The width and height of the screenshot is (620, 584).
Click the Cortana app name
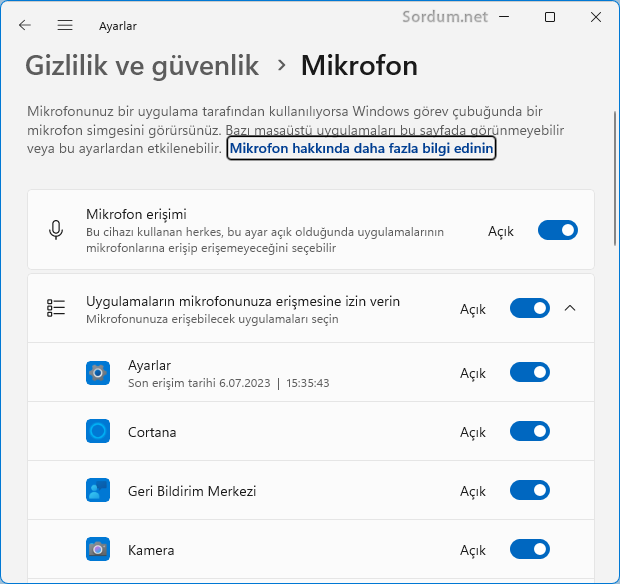tap(152, 432)
